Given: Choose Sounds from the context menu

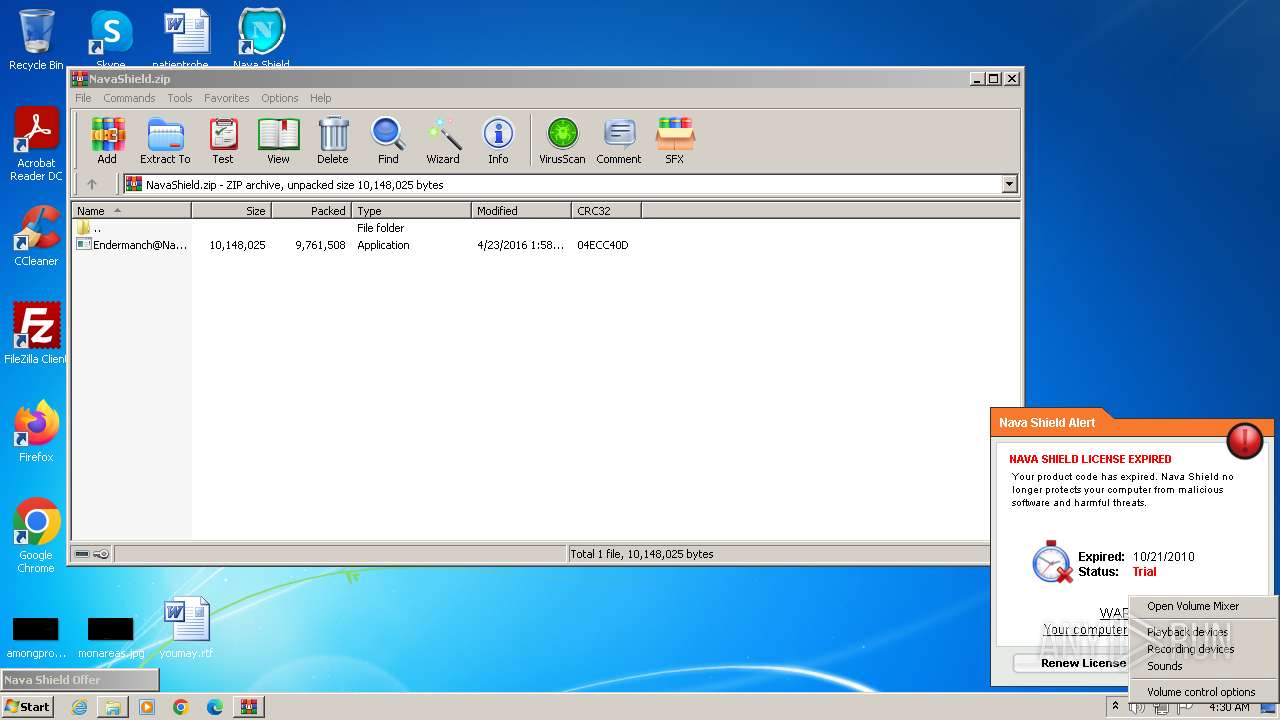Looking at the screenshot, I should tap(1203, 666).
